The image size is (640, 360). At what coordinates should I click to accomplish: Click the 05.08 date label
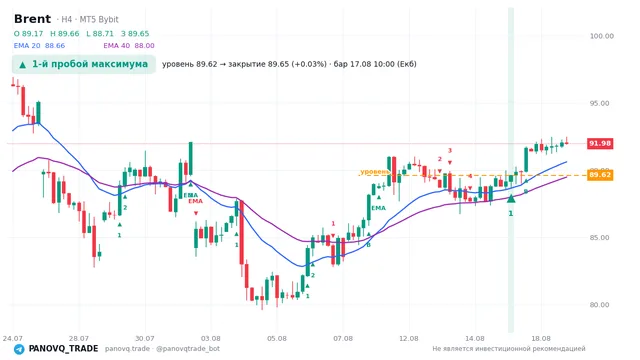(277, 338)
